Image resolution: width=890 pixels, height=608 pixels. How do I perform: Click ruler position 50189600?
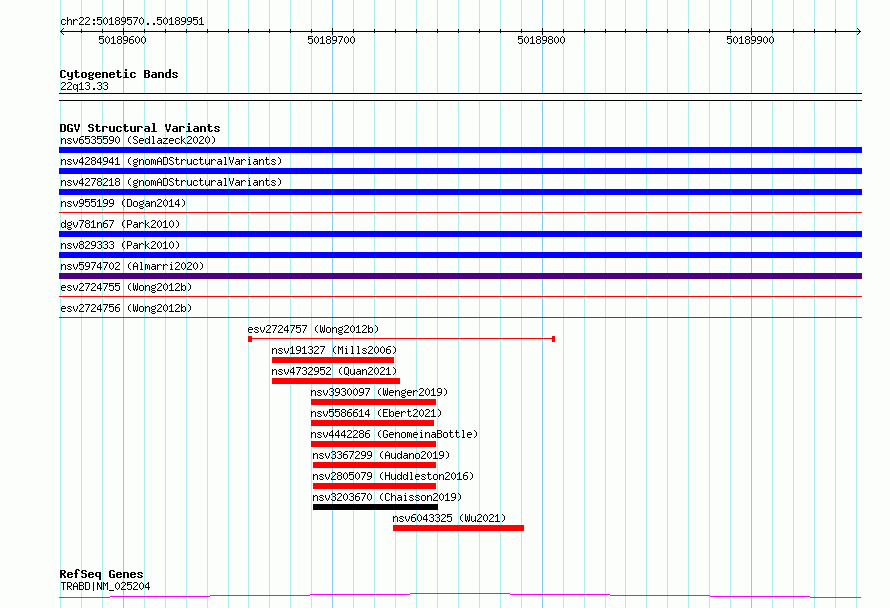pos(122,40)
